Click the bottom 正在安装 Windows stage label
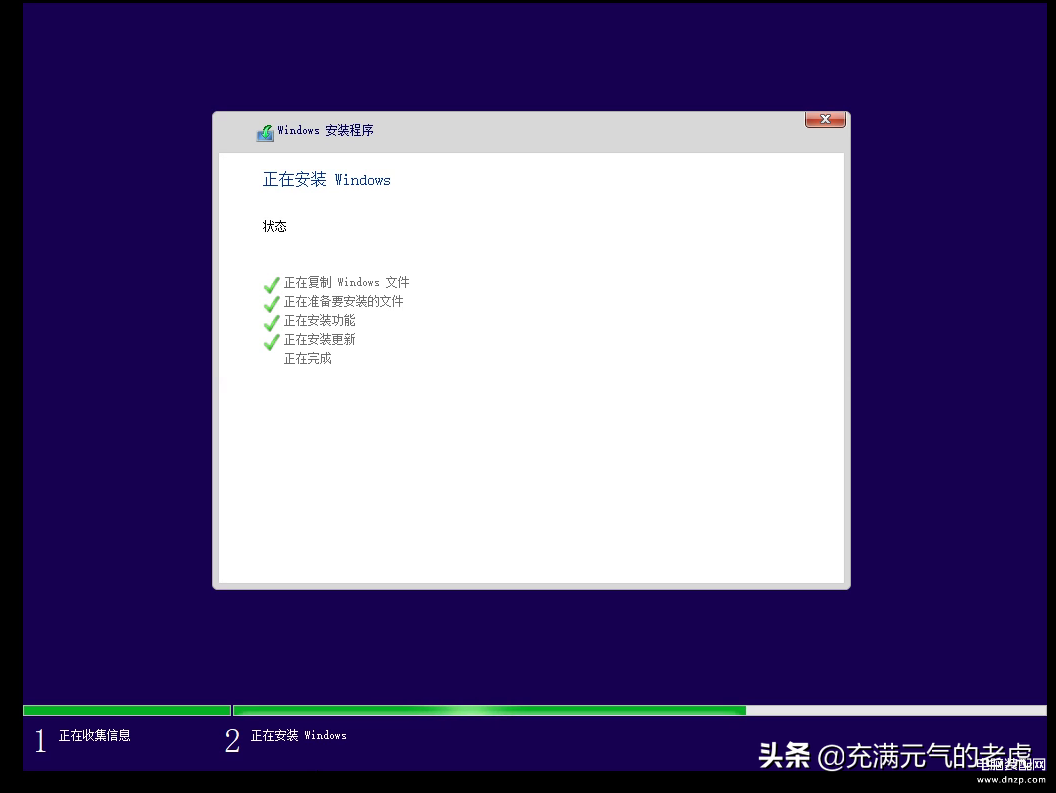Viewport: 1056px width, 793px height. tap(298, 735)
